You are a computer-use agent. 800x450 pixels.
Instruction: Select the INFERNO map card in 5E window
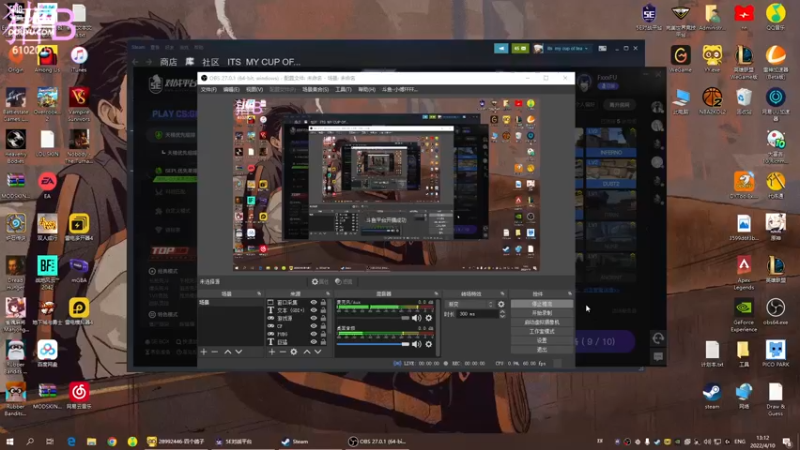coord(611,142)
